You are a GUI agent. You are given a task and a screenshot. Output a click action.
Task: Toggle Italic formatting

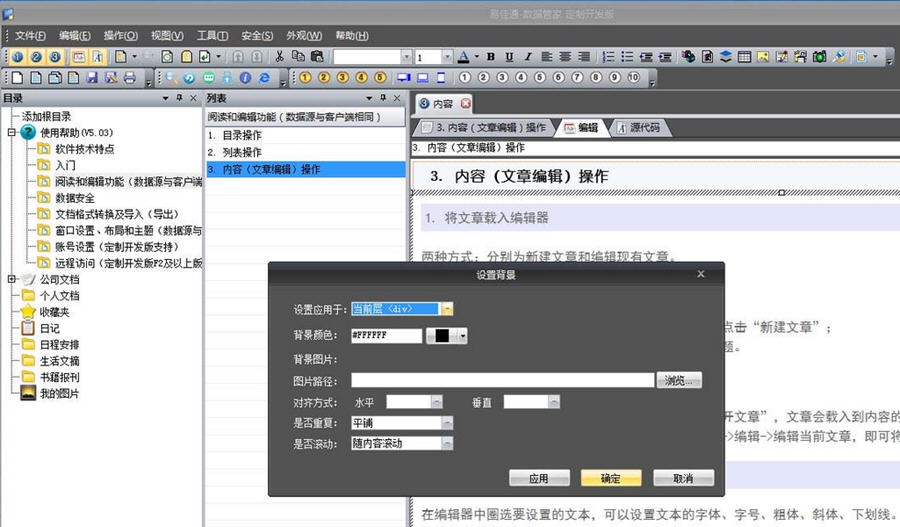[527, 56]
